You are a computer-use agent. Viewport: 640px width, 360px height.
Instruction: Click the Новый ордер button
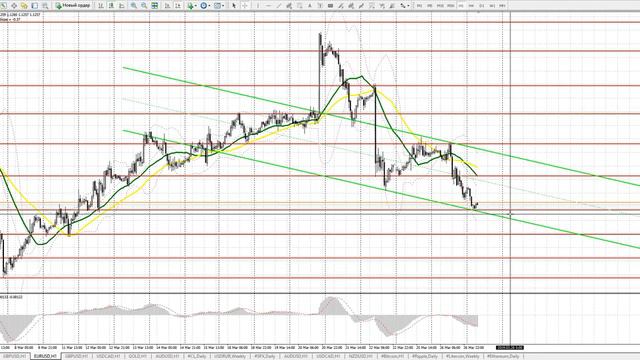[x=73, y=6]
